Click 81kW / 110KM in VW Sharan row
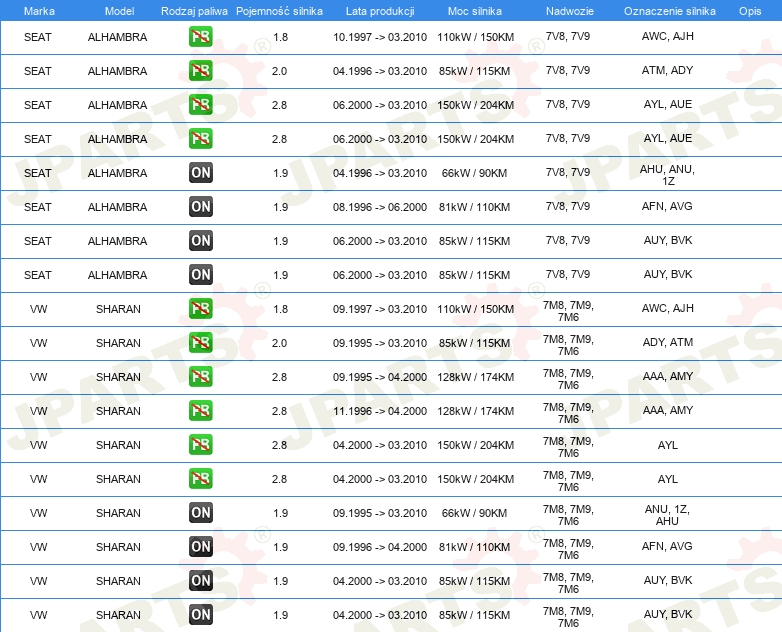The height and width of the screenshot is (632, 782). (x=474, y=547)
